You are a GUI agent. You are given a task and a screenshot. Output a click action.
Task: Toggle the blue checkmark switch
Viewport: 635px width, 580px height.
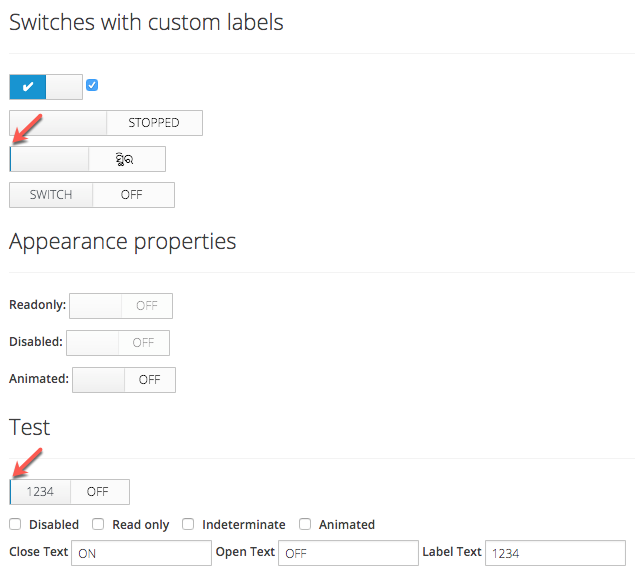coord(46,87)
